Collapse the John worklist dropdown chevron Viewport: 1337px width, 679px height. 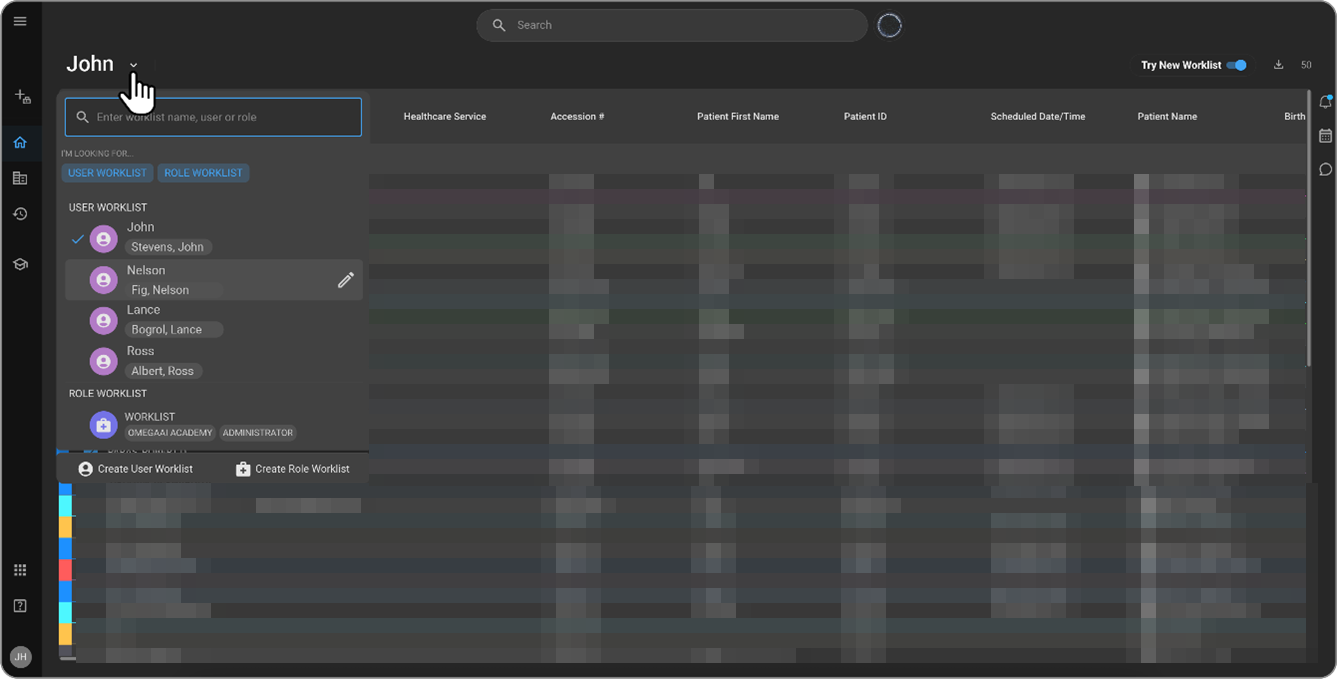click(133, 64)
